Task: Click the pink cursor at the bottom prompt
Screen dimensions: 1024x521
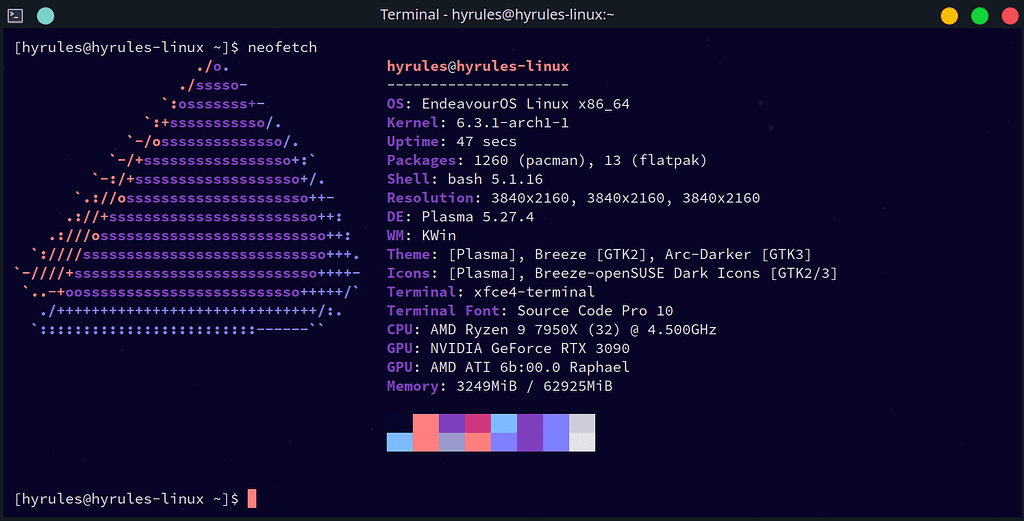Action: coord(252,499)
